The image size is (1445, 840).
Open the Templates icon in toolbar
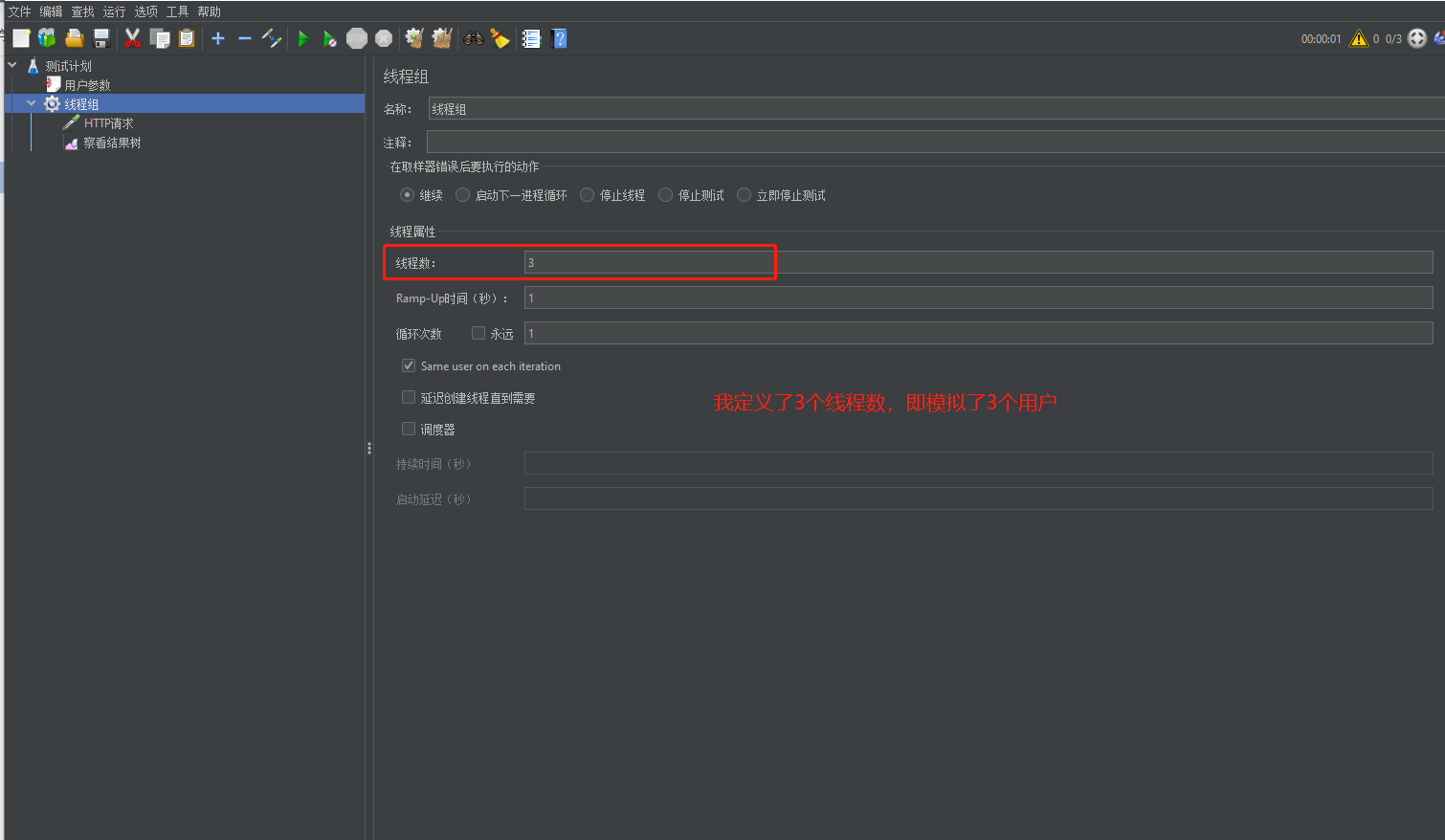(47, 38)
